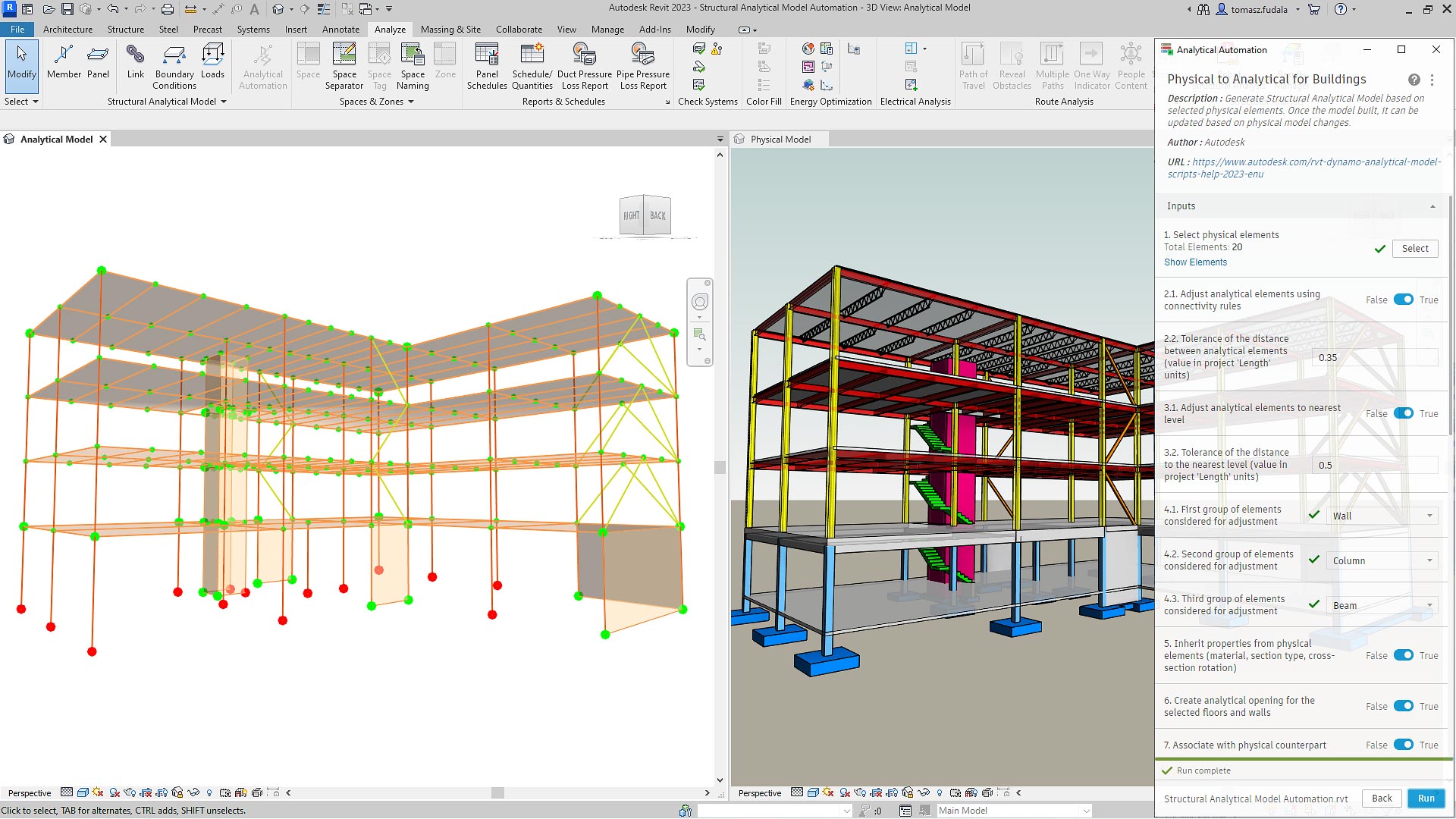
Task: Toggle adjust analytical elements using connectivity rules
Action: tap(1403, 300)
